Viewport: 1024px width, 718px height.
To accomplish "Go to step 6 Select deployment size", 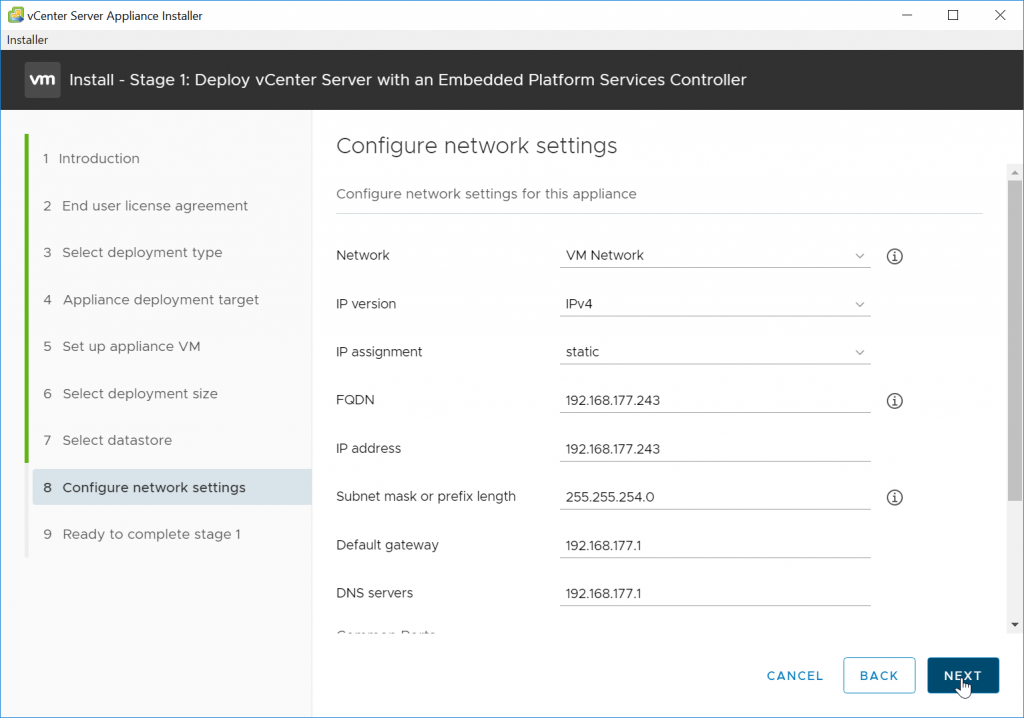I will click(131, 393).
